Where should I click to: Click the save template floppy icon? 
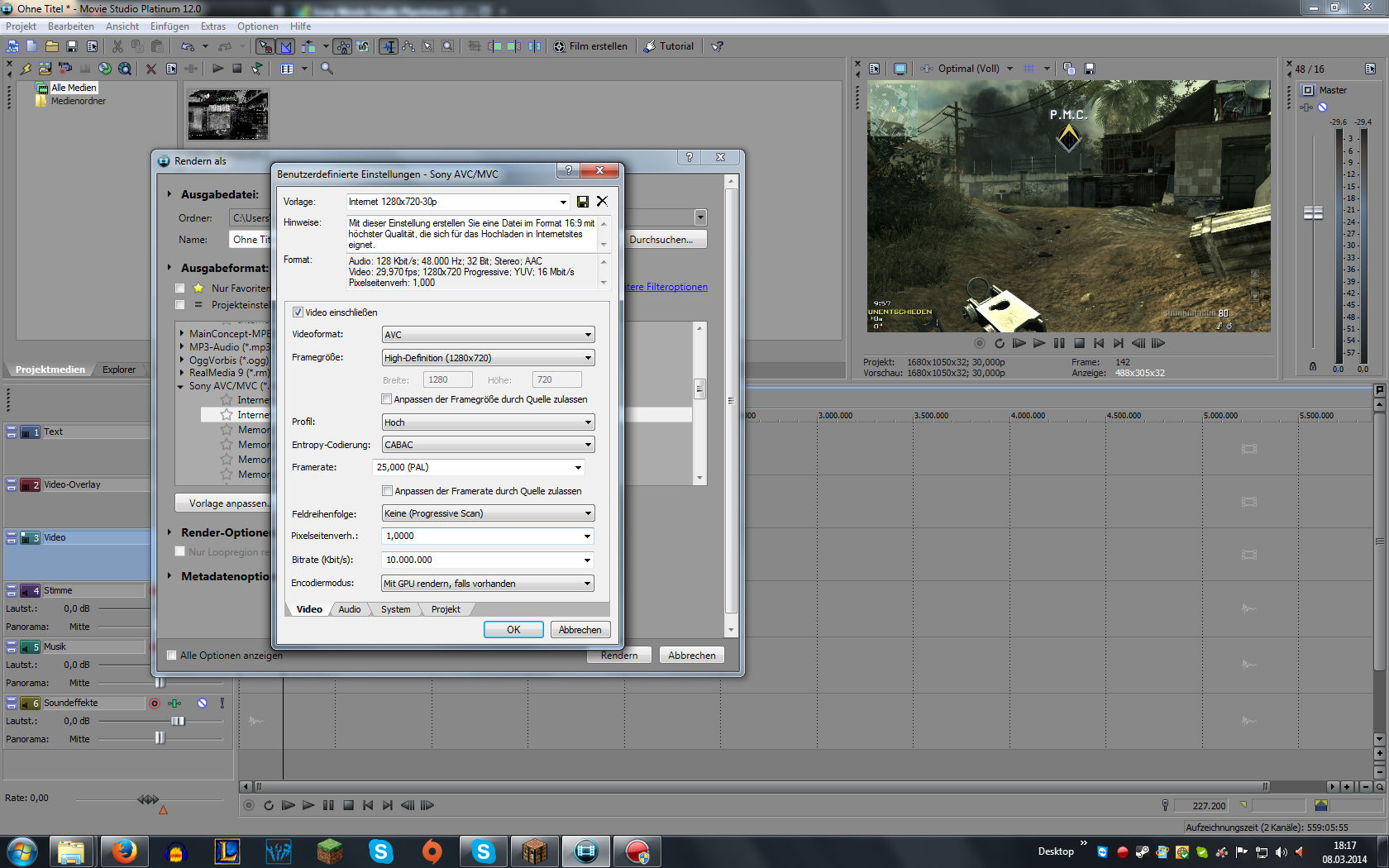pos(583,202)
